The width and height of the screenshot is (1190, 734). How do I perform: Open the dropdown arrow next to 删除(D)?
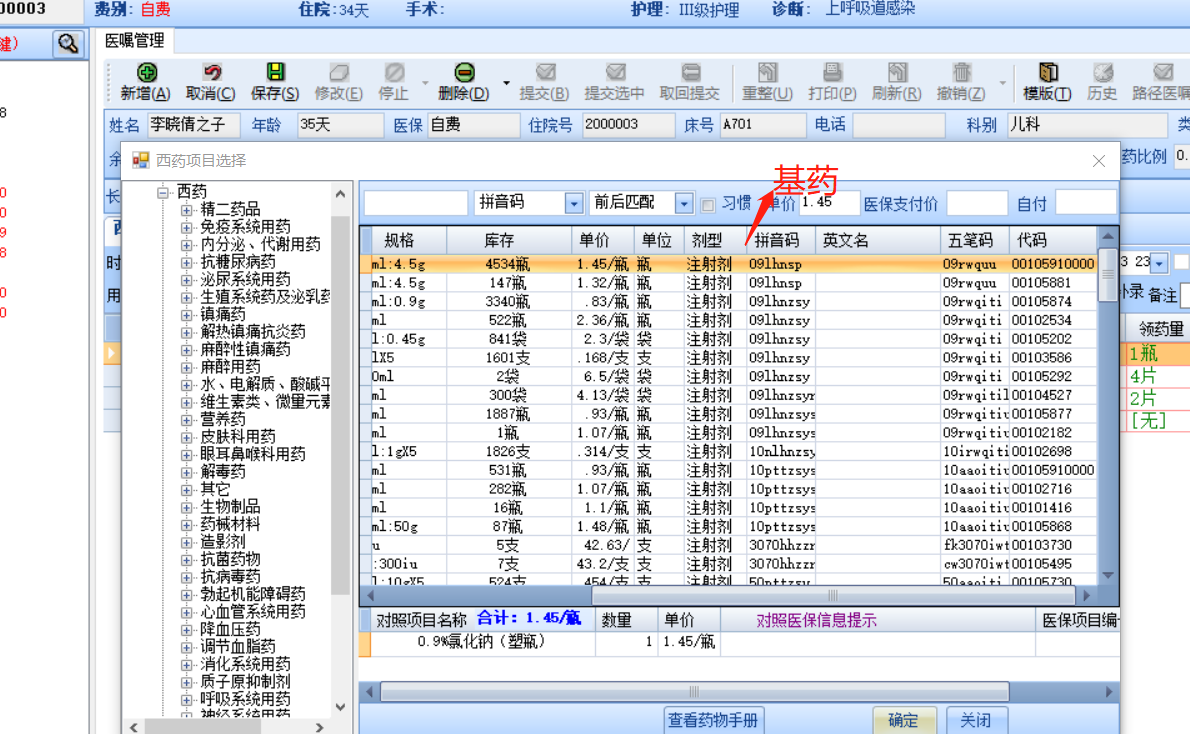(506, 83)
